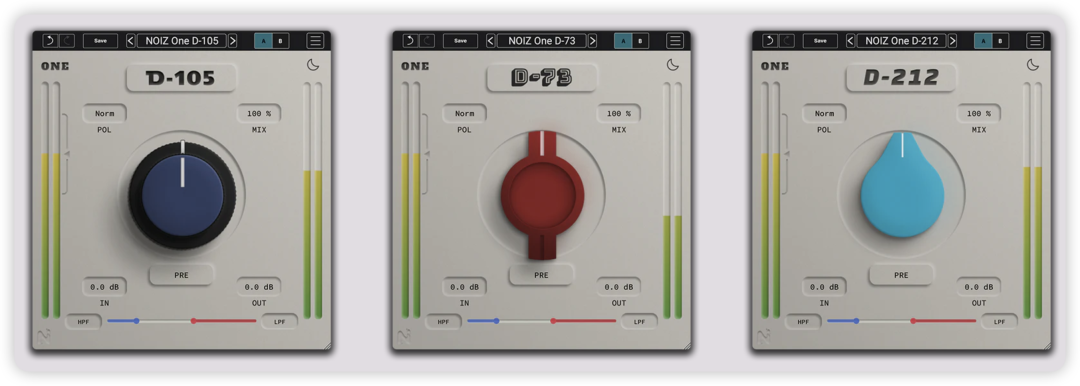Screen dimensions: 1080x386
Task: Open NOIZ One D-105 preset list
Action: click(182, 41)
